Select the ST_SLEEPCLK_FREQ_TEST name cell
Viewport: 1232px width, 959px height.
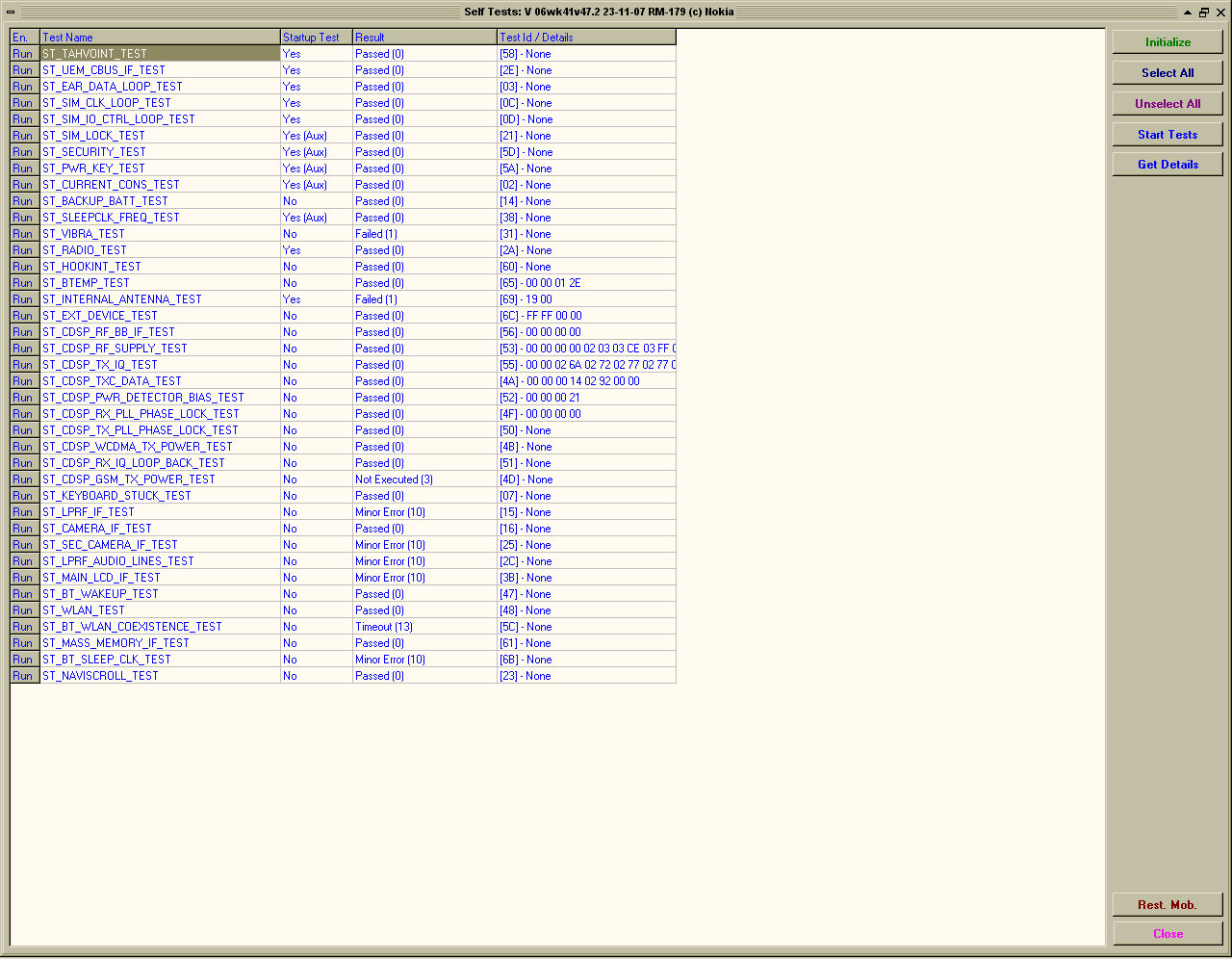click(x=160, y=218)
